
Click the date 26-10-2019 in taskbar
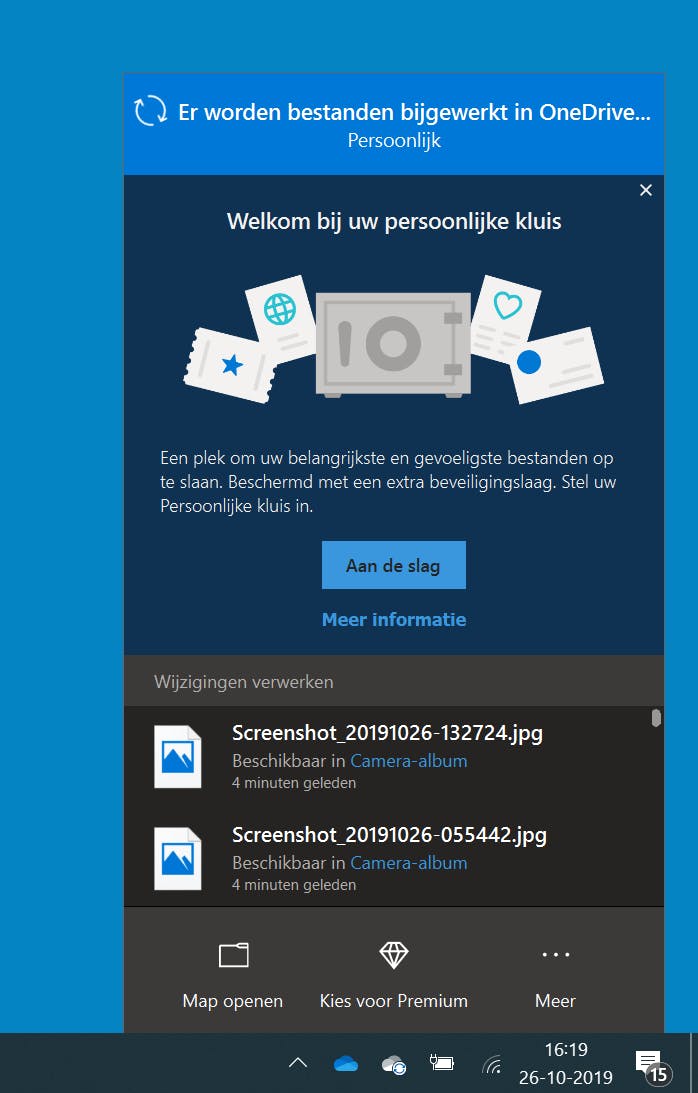566,1077
